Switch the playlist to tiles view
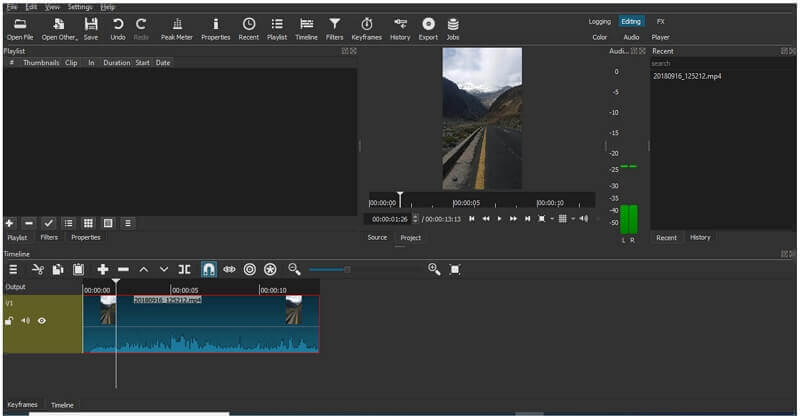Screen dimensions: 800x419 (88, 223)
